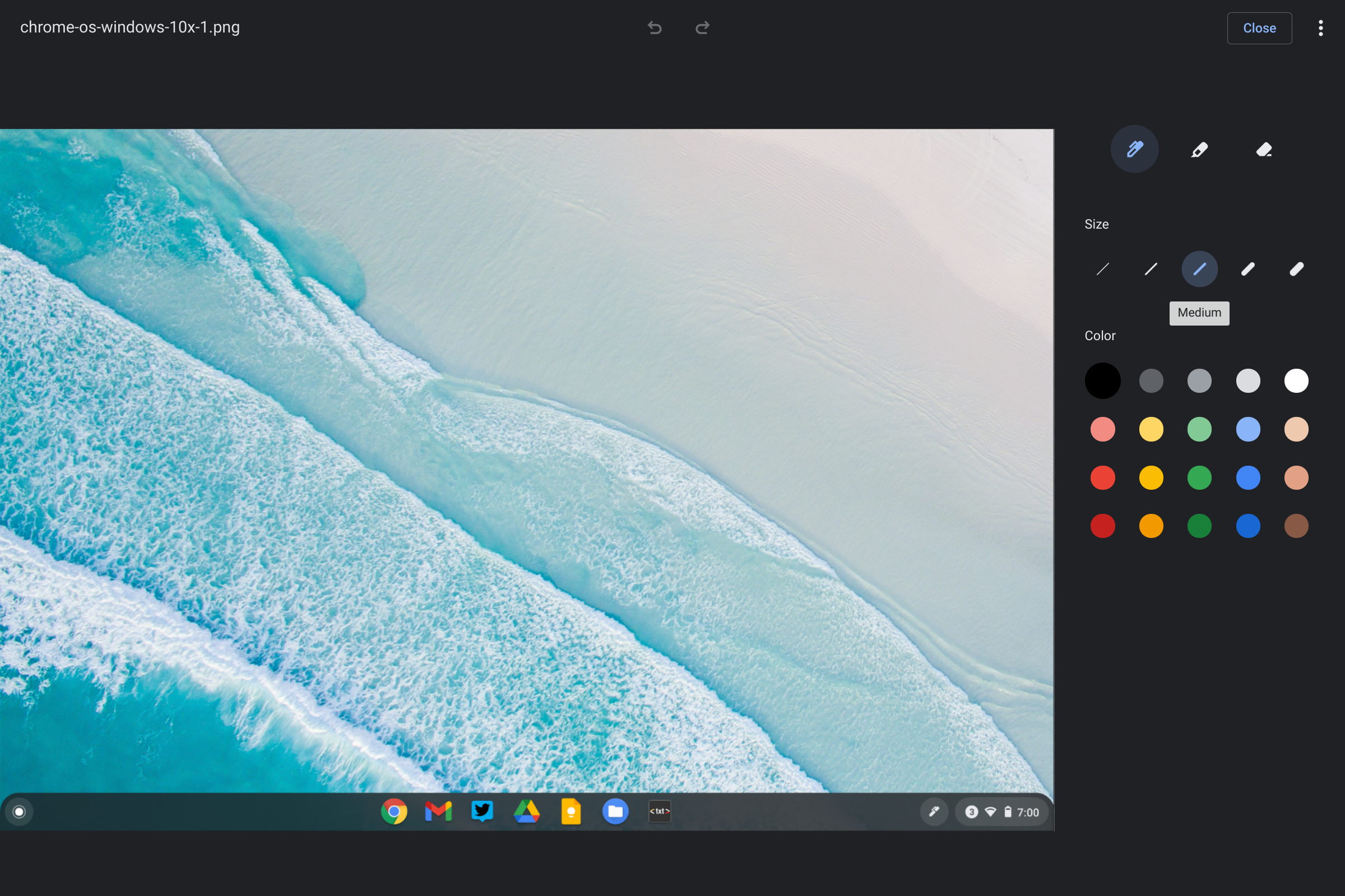
Task: Open Chrome browser from the shelf
Action: pyautogui.click(x=393, y=811)
